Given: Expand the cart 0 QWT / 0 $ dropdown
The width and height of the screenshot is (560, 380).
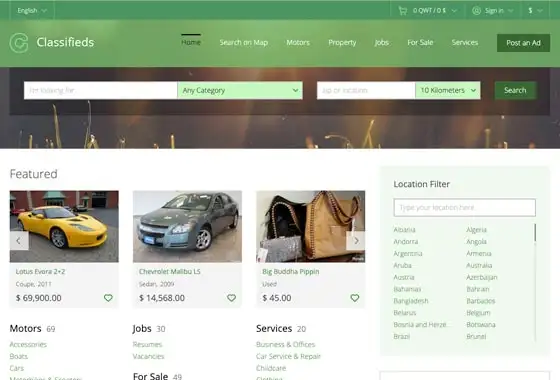Looking at the screenshot, I should [435, 11].
